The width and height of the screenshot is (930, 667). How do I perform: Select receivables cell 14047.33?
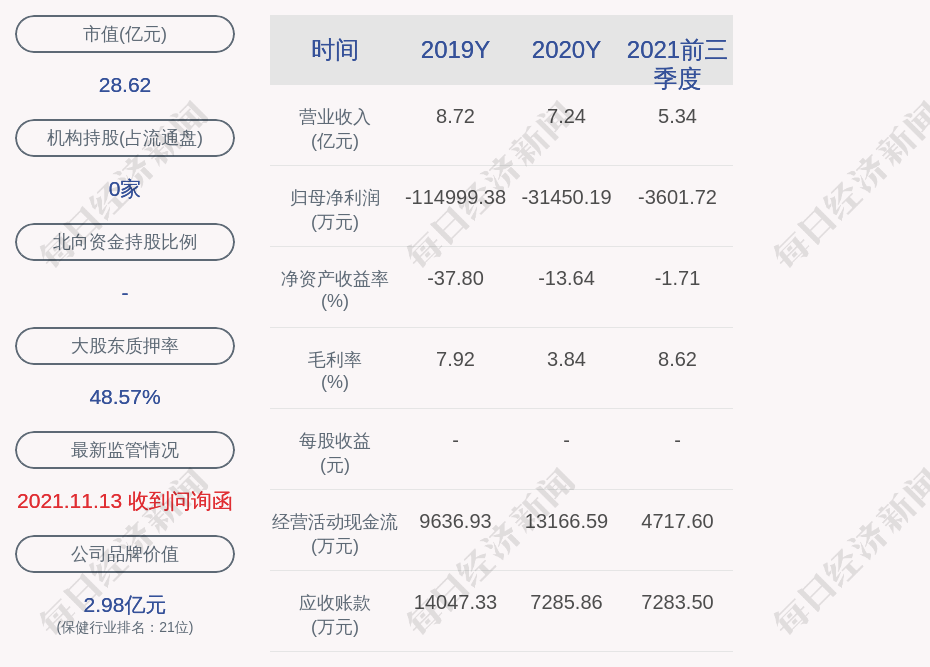pos(456,602)
